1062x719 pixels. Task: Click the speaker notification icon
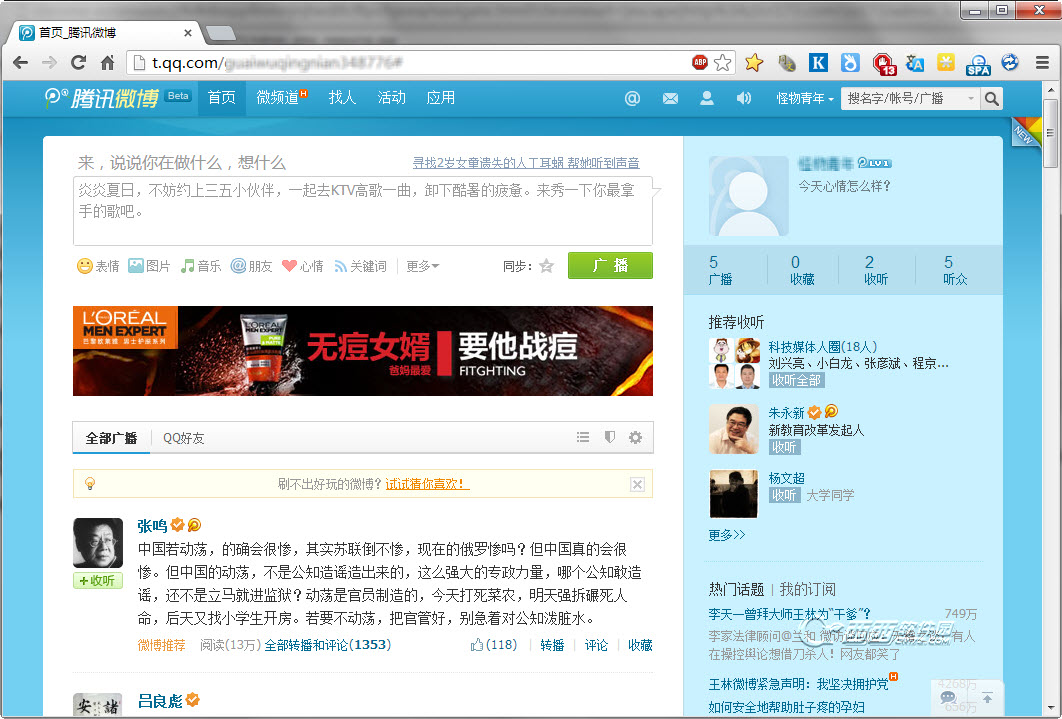743,98
